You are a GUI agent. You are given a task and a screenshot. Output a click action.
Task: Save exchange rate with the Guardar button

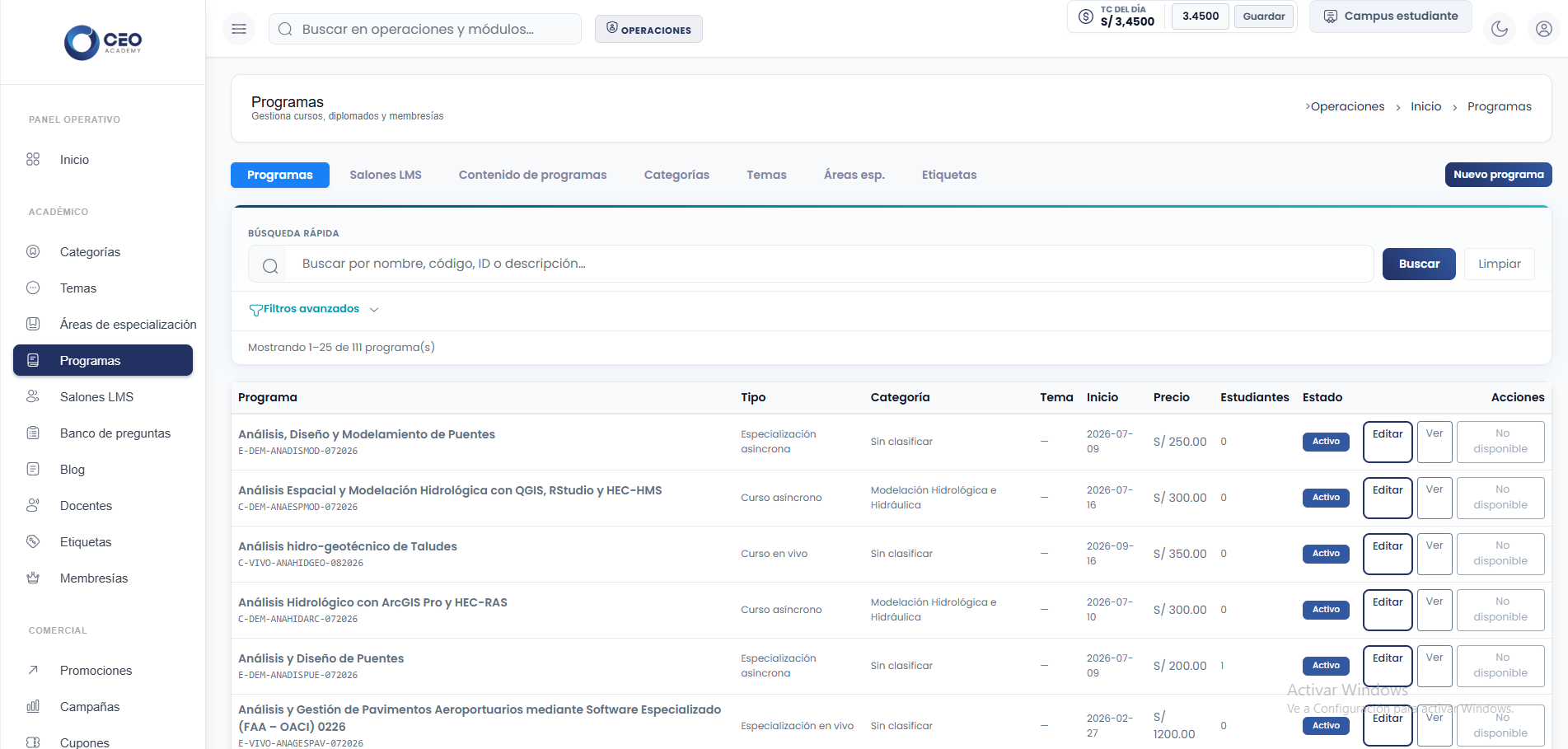(x=1264, y=16)
